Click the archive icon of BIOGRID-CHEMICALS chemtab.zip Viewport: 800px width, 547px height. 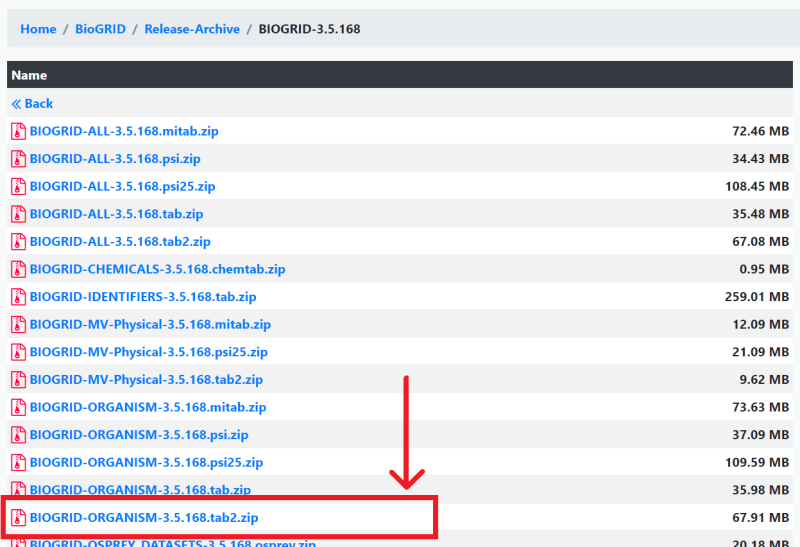pyautogui.click(x=18, y=269)
